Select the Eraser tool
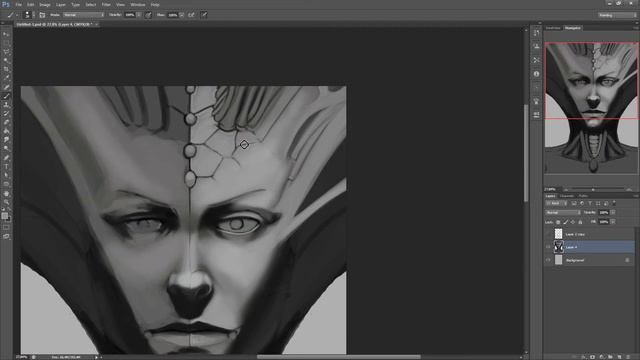This screenshot has height=360, width=640. [x=6, y=122]
